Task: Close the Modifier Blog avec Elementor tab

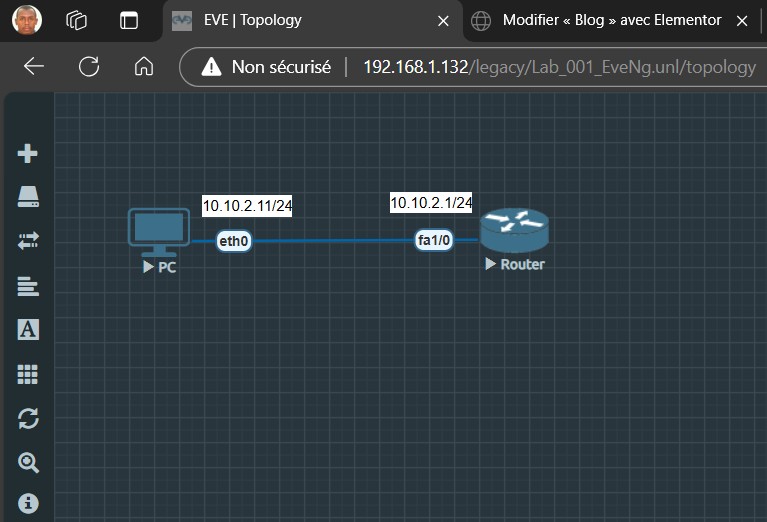Action: point(742,20)
